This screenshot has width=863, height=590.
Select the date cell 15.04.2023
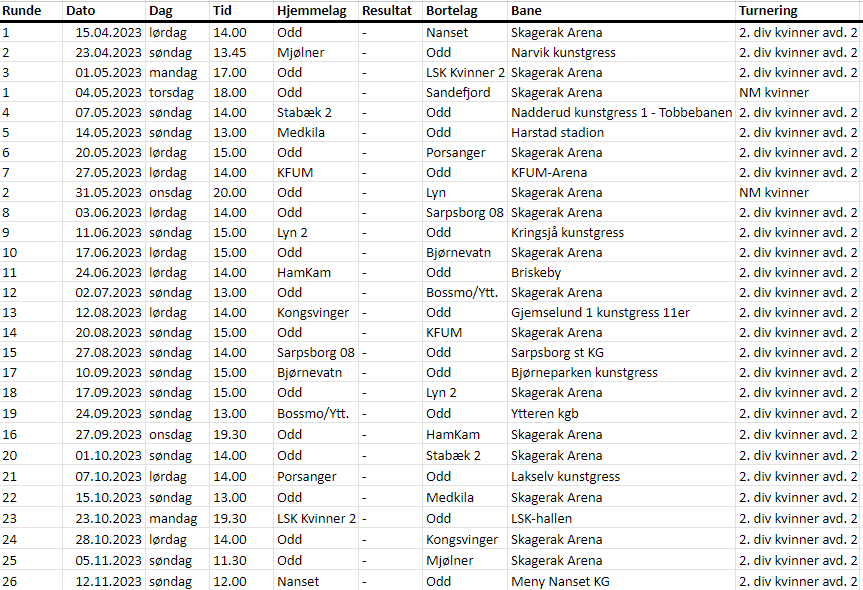tap(108, 33)
